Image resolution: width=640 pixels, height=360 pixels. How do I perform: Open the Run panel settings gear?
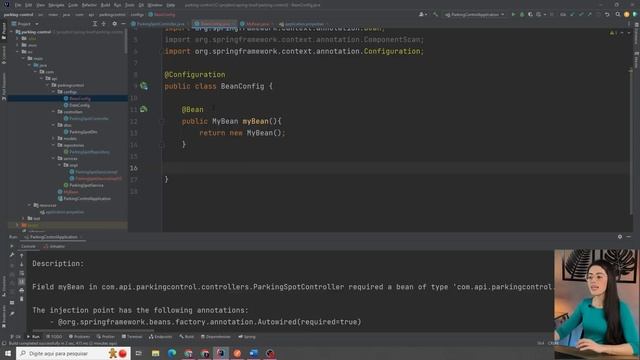pyautogui.click(x=620, y=237)
